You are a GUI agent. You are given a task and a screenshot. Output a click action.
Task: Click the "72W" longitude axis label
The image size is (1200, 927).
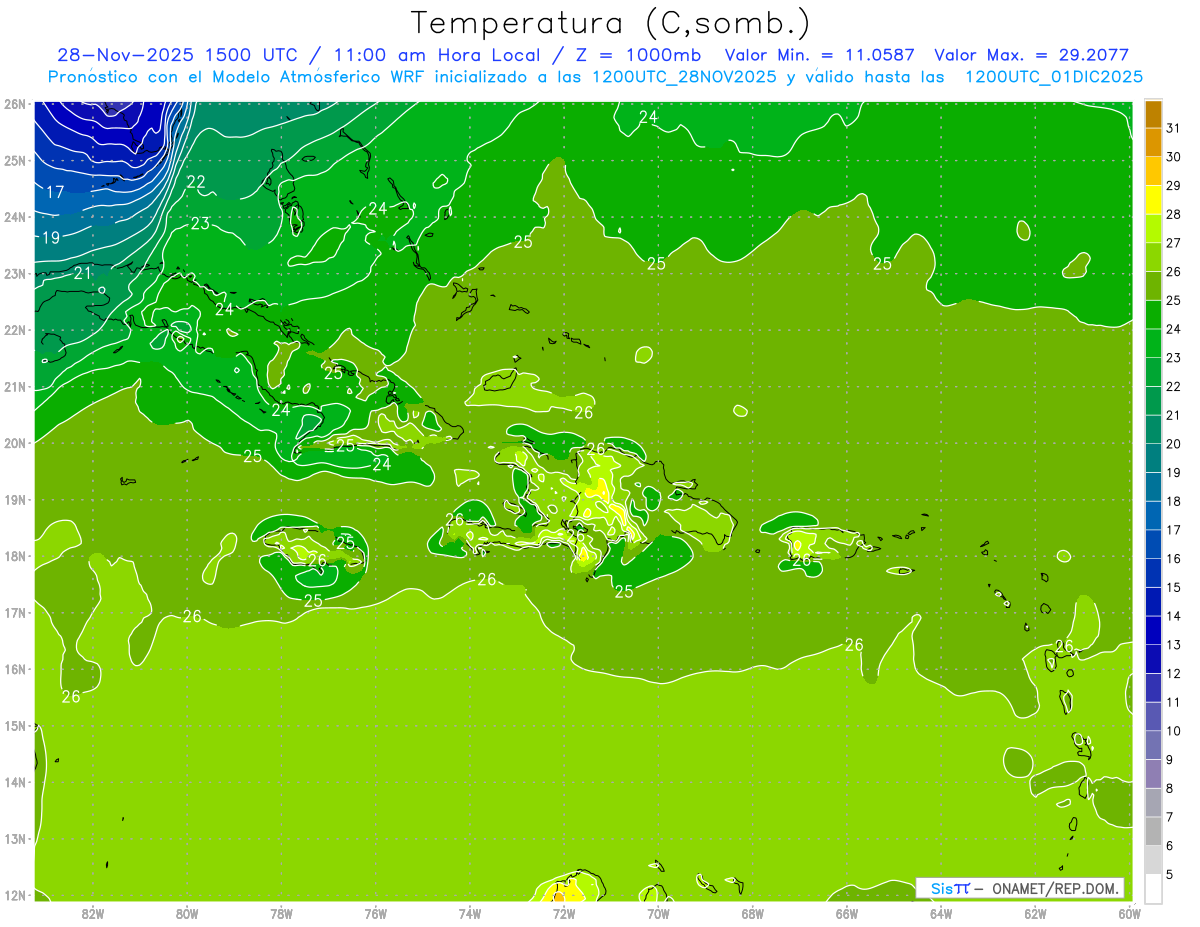(564, 913)
